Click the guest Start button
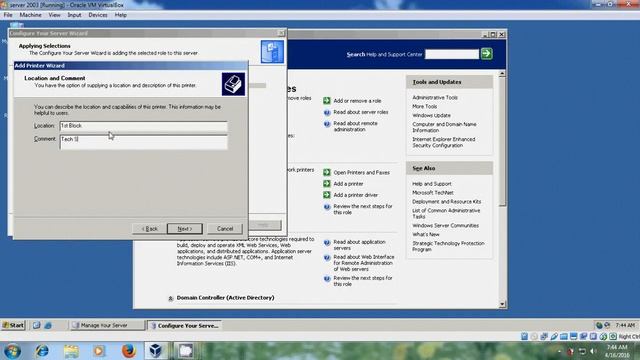The width and height of the screenshot is (640, 360). pyautogui.click(x=13, y=325)
